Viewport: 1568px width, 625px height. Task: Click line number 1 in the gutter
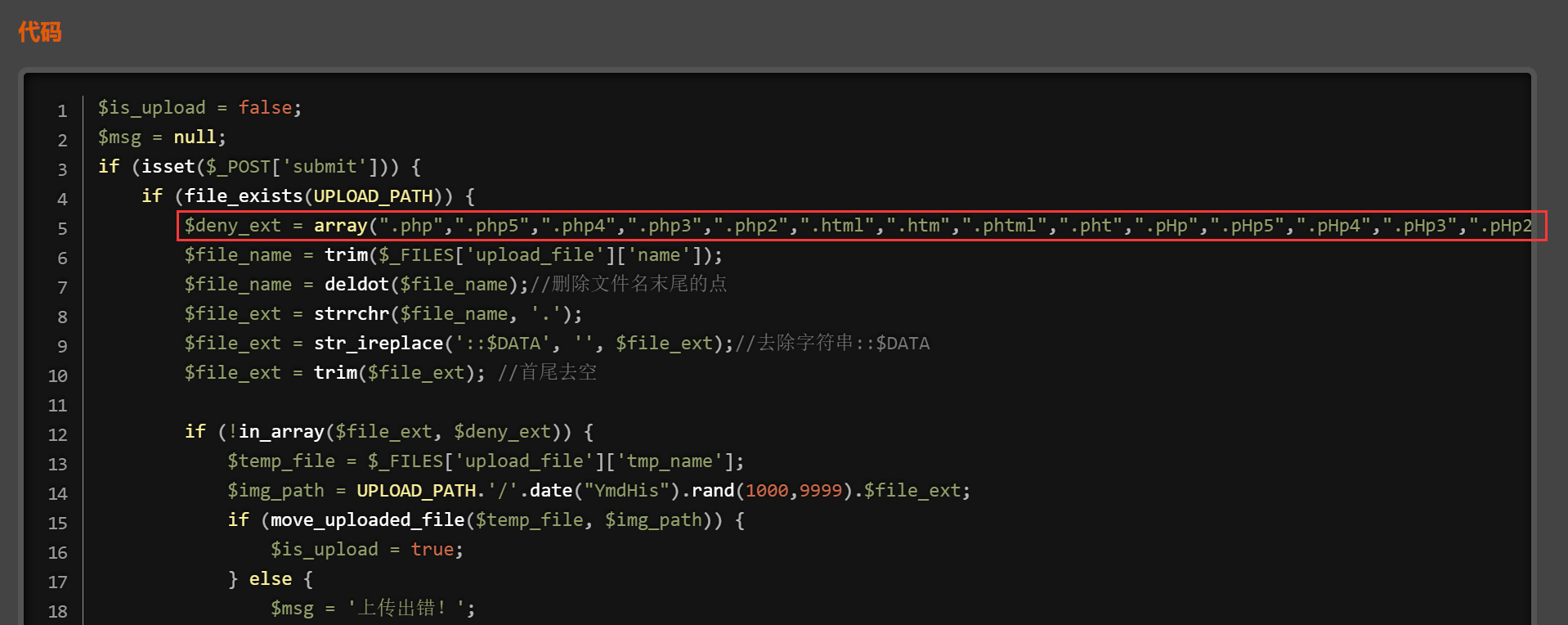point(62,110)
